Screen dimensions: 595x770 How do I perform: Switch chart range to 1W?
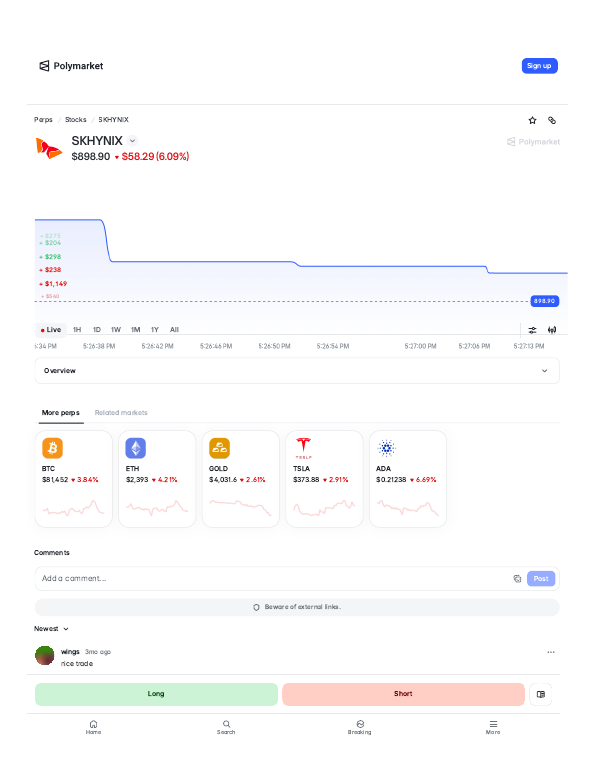click(x=116, y=330)
